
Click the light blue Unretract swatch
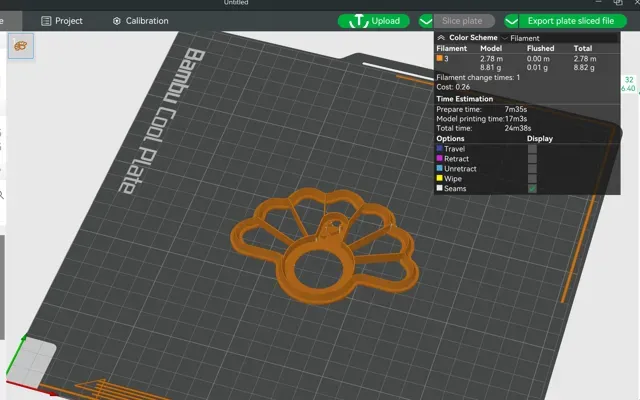(440, 168)
